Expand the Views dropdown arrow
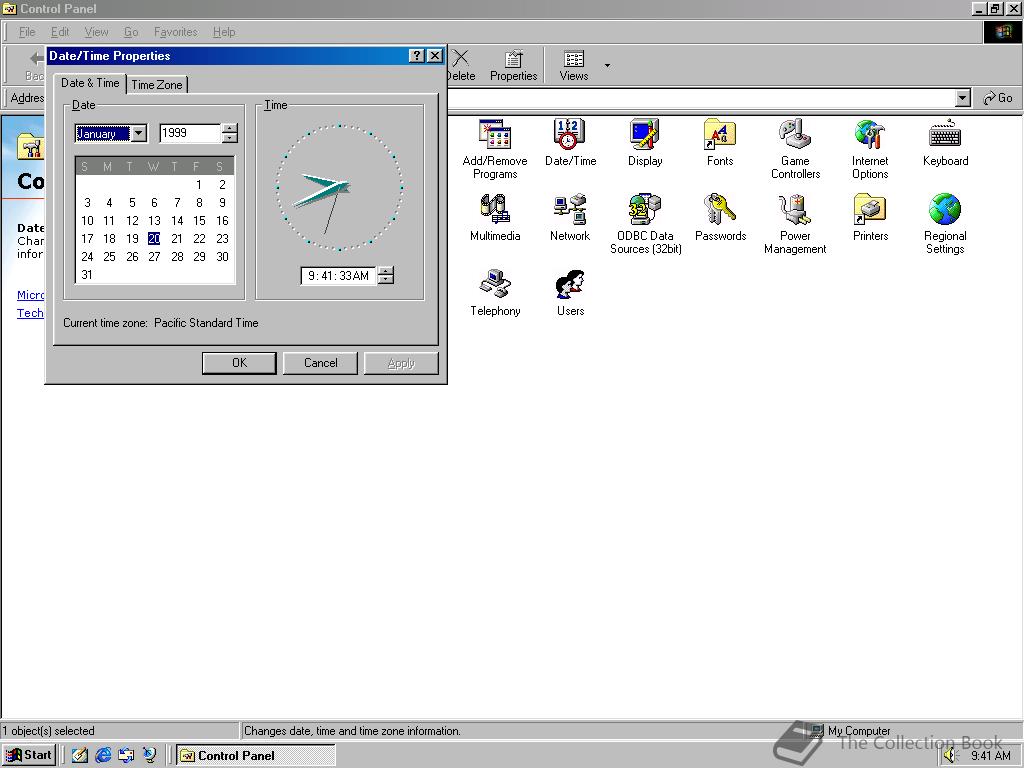This screenshot has height=768, width=1024. (607, 65)
